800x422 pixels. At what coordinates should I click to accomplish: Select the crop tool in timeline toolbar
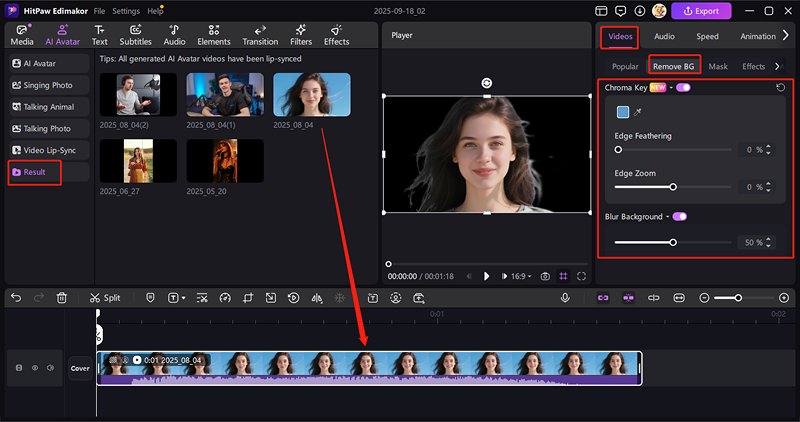248,298
